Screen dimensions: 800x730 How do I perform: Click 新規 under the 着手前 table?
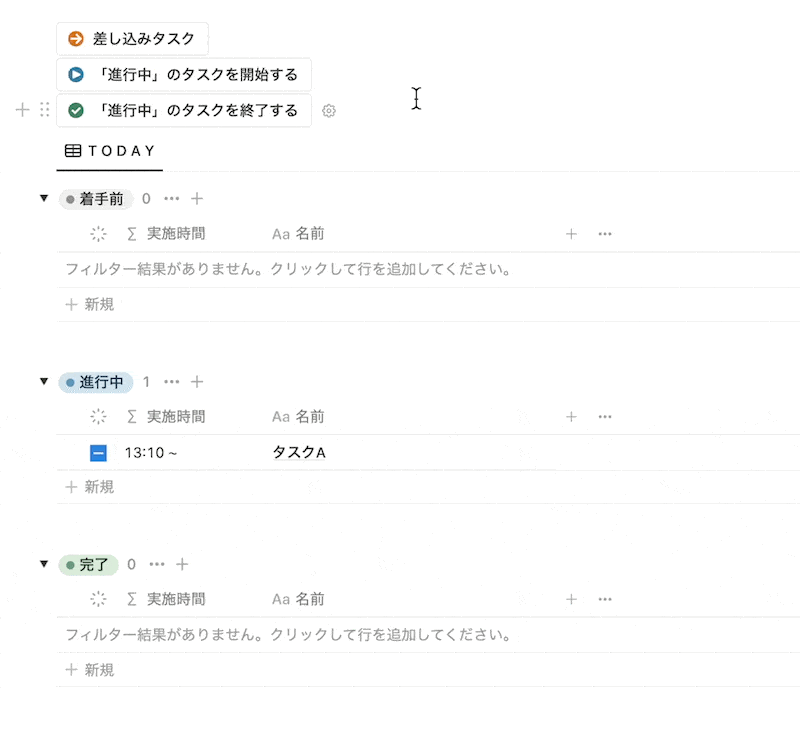(90, 305)
